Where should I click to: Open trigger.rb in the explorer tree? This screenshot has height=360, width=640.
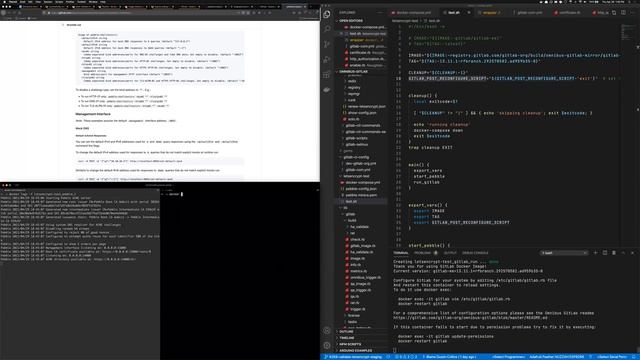pyautogui.click(x=358, y=309)
